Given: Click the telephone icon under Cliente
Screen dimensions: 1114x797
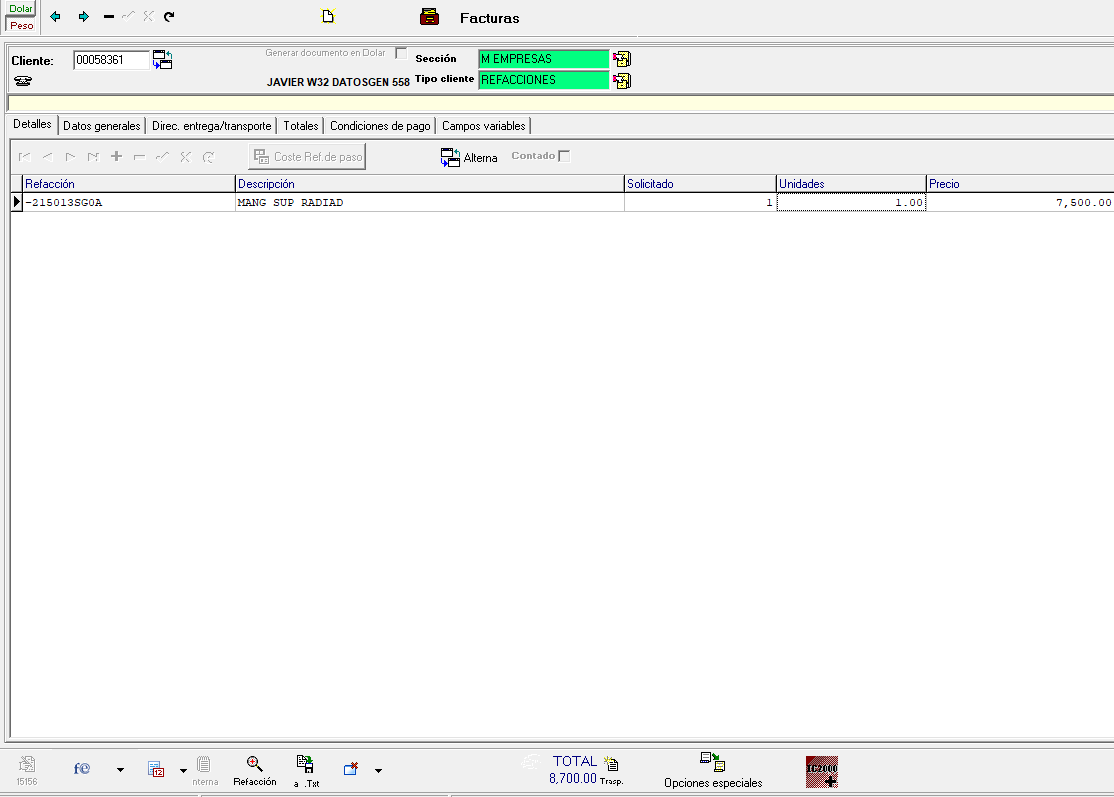Looking at the screenshot, I should coord(23,82).
